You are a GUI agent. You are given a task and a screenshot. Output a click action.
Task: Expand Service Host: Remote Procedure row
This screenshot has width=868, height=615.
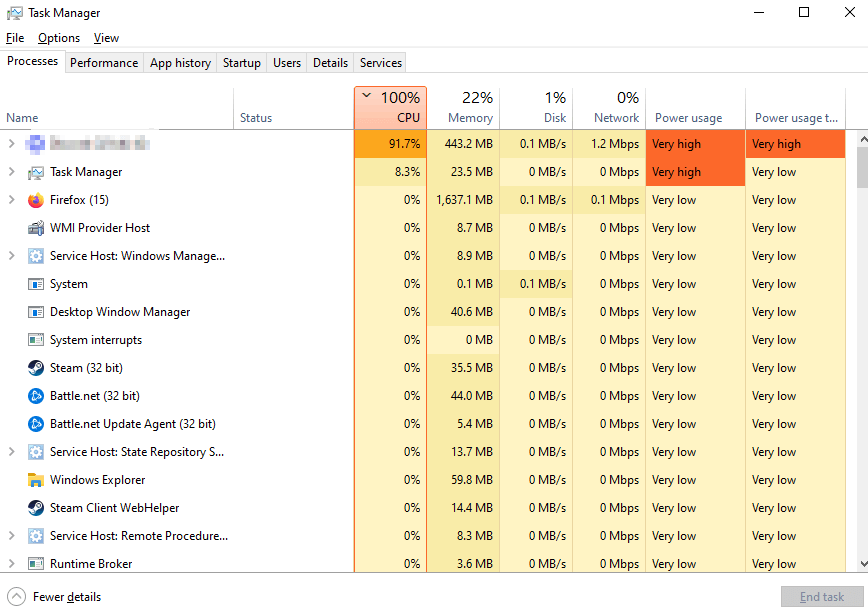pos(12,536)
